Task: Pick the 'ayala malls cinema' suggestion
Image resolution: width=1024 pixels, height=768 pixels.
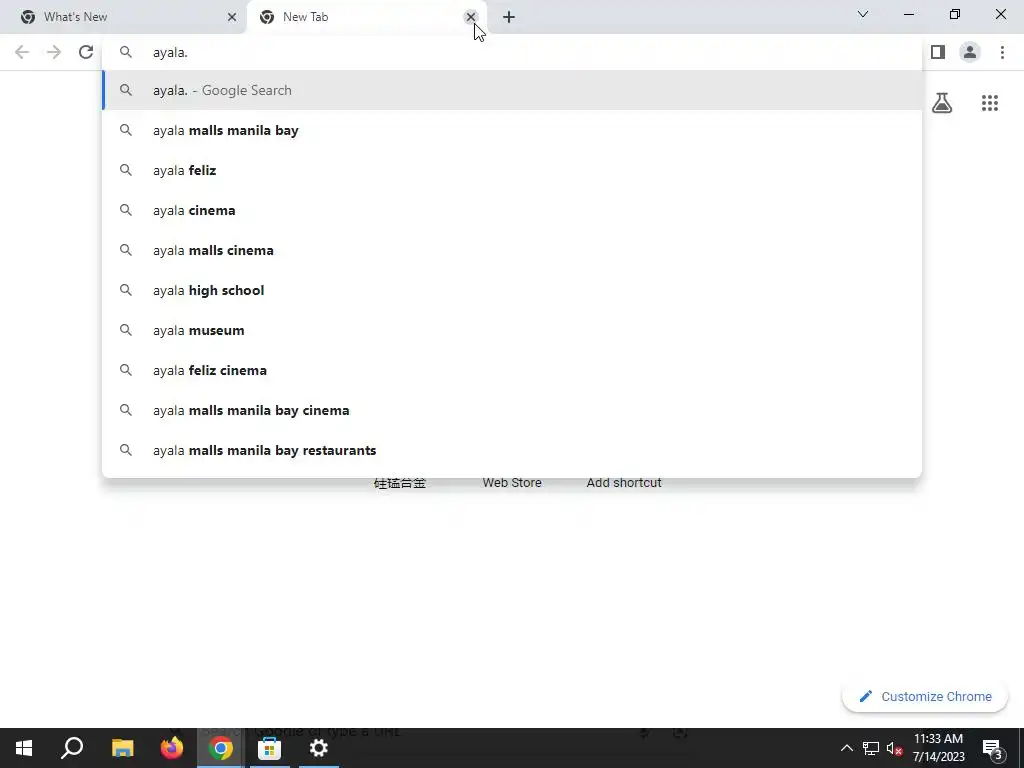Action: 512,250
